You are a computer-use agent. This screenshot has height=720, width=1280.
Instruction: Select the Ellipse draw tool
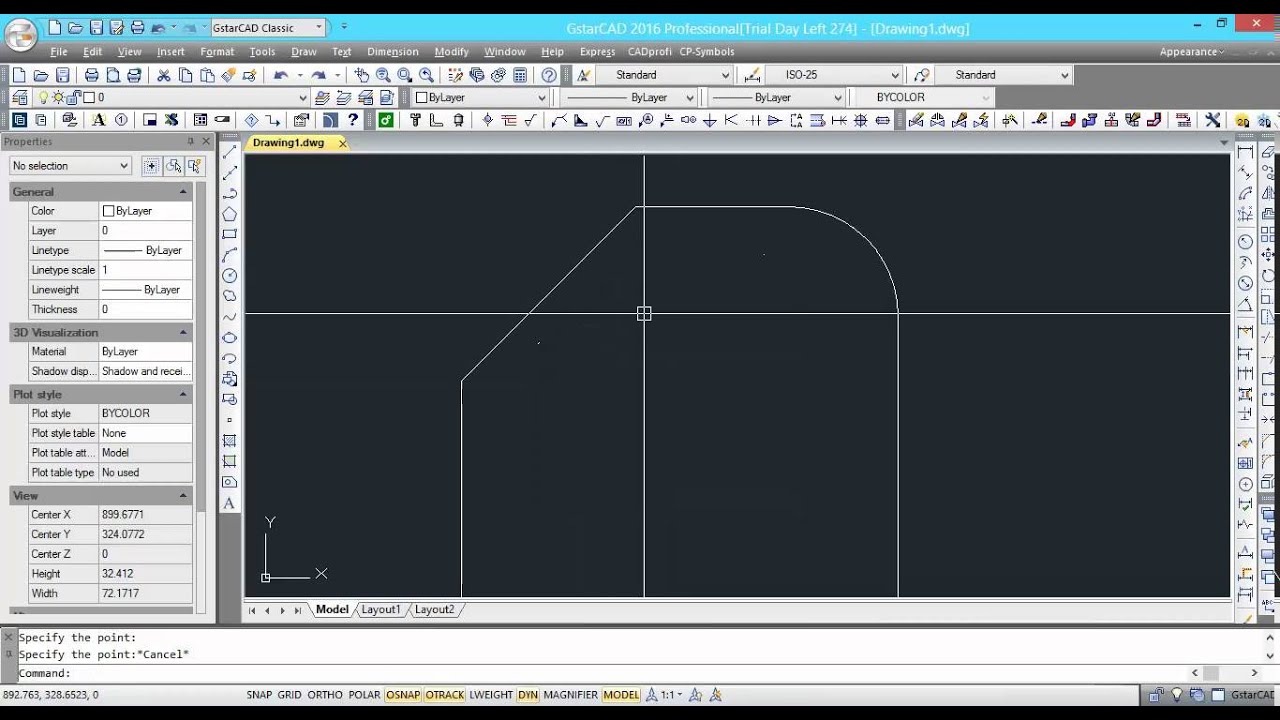pyautogui.click(x=230, y=338)
